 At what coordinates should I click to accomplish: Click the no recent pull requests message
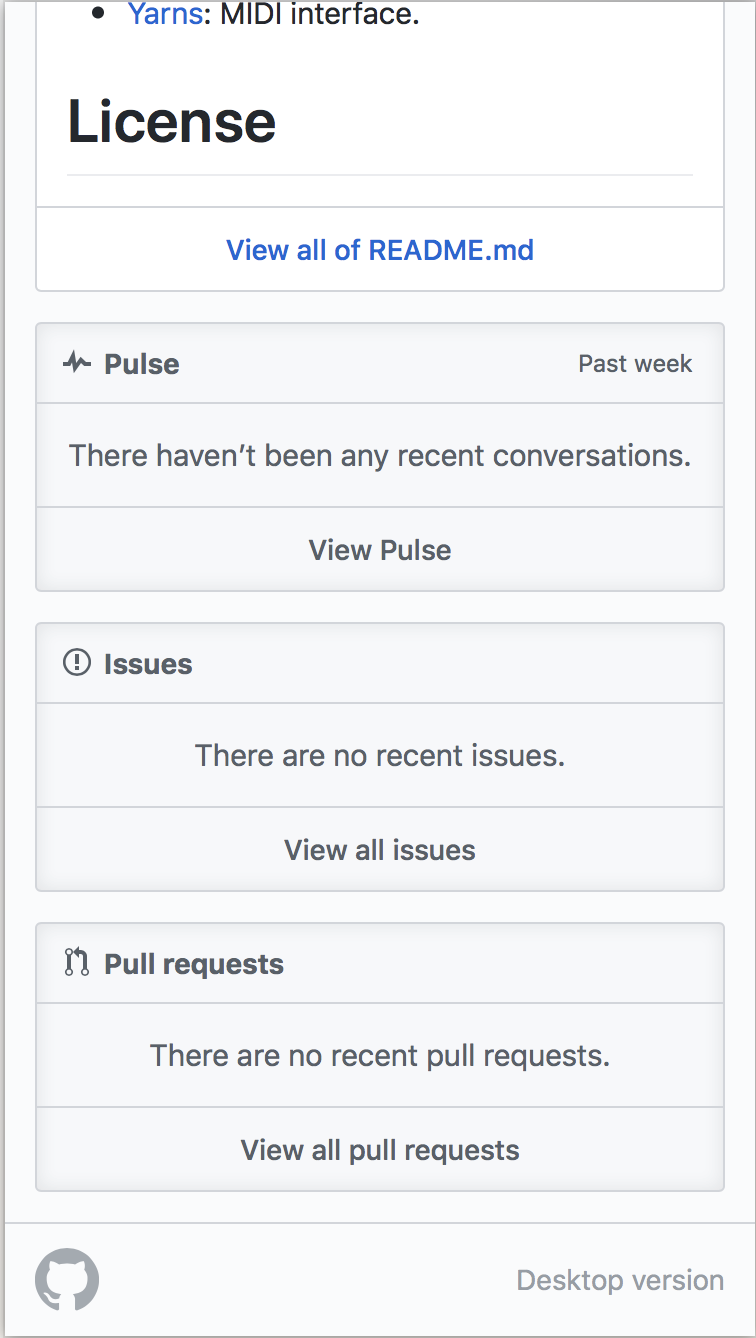pyautogui.click(x=380, y=1055)
